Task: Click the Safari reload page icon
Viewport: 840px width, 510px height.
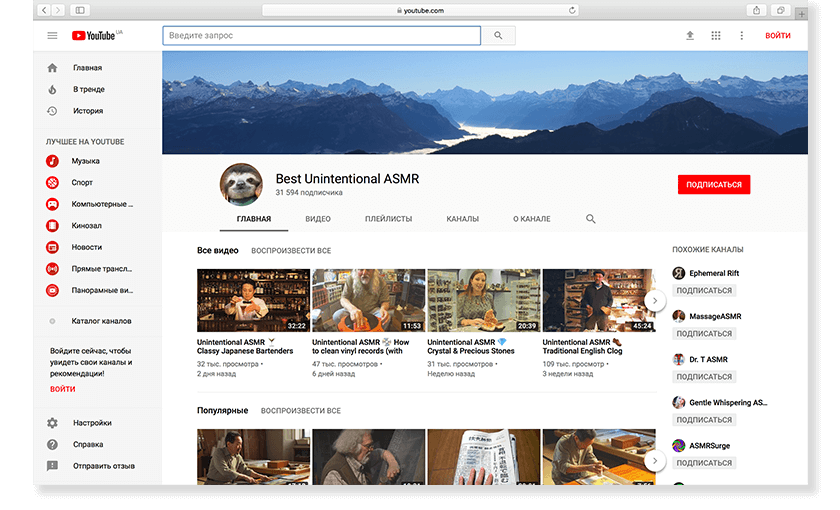Action: point(572,10)
